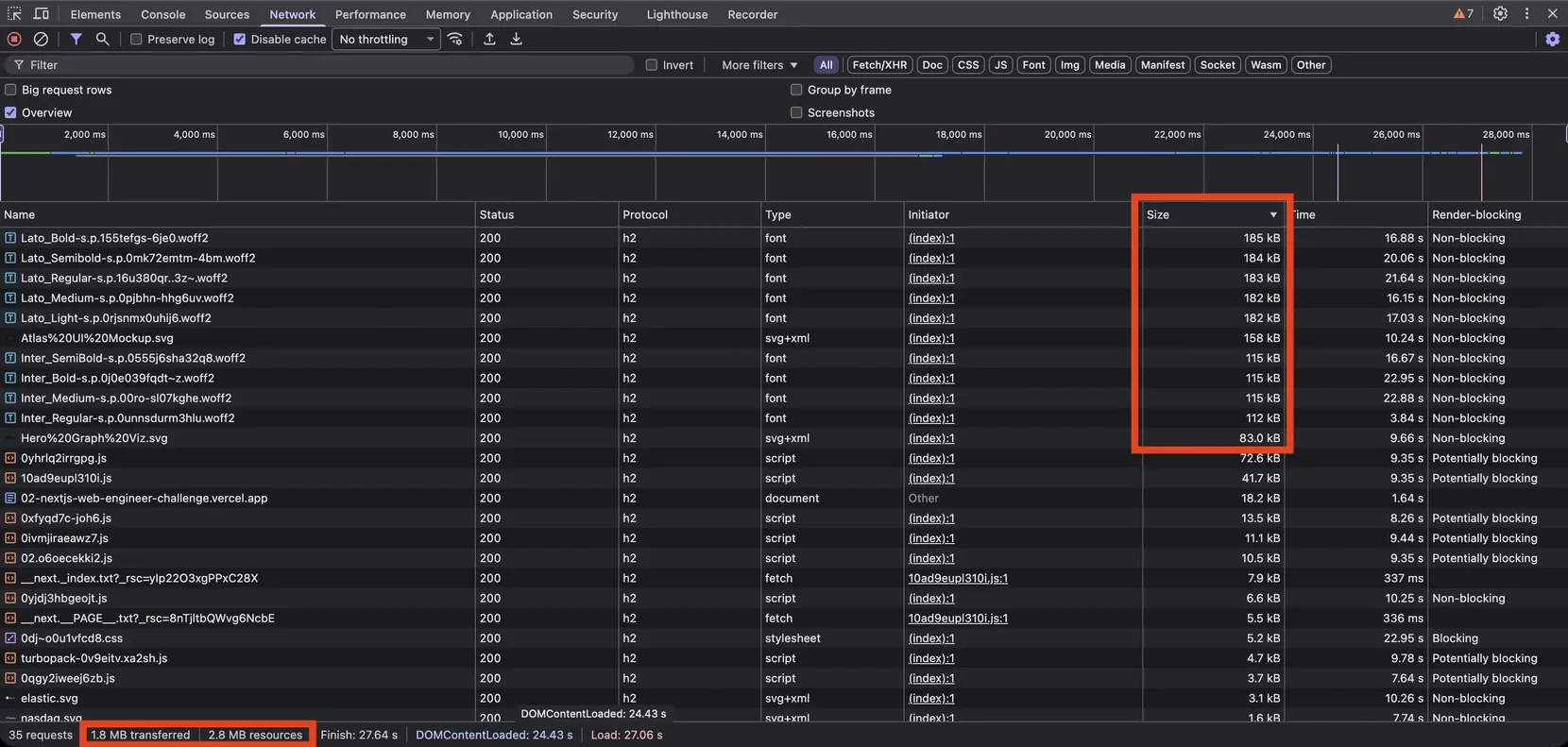This screenshot has width=1568, height=747.
Task: Enable Preserve log checkbox
Action: (x=136, y=39)
